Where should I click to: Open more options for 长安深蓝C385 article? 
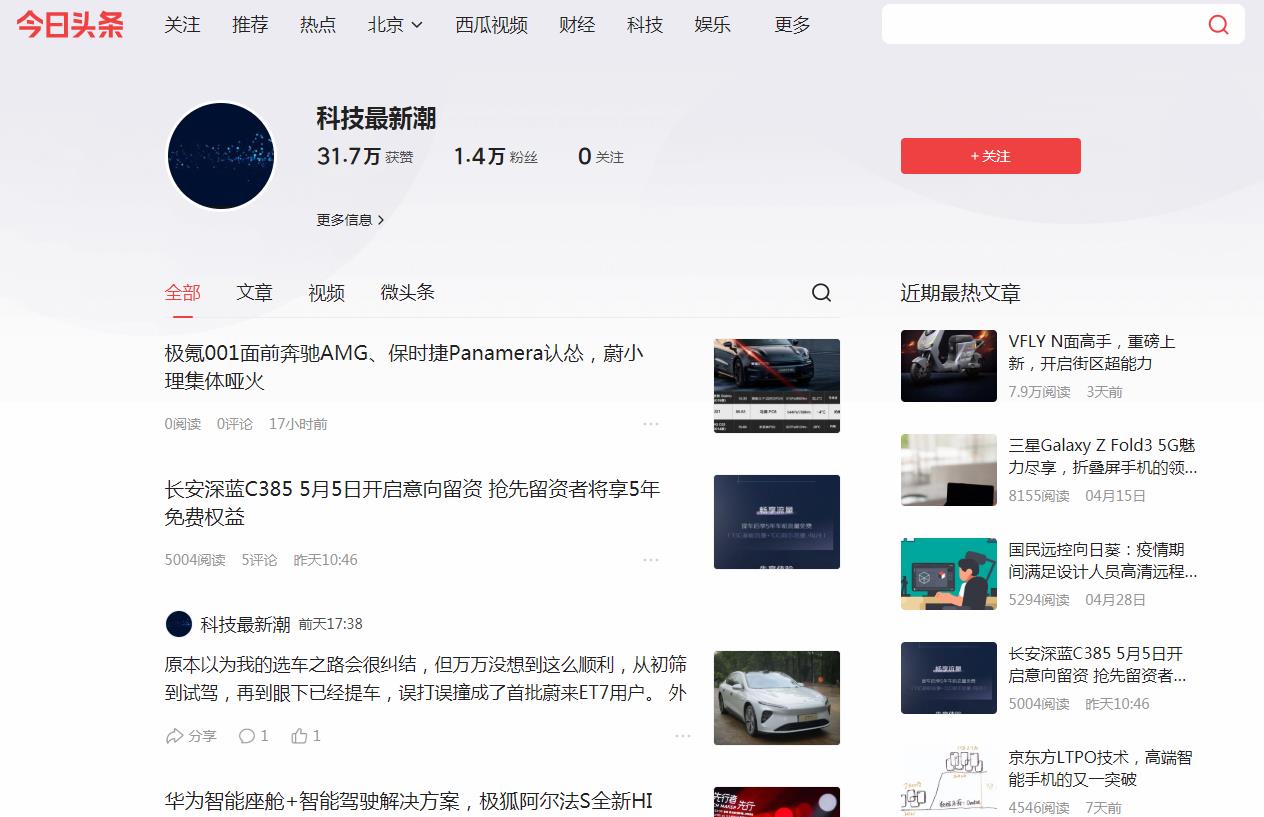click(651, 560)
